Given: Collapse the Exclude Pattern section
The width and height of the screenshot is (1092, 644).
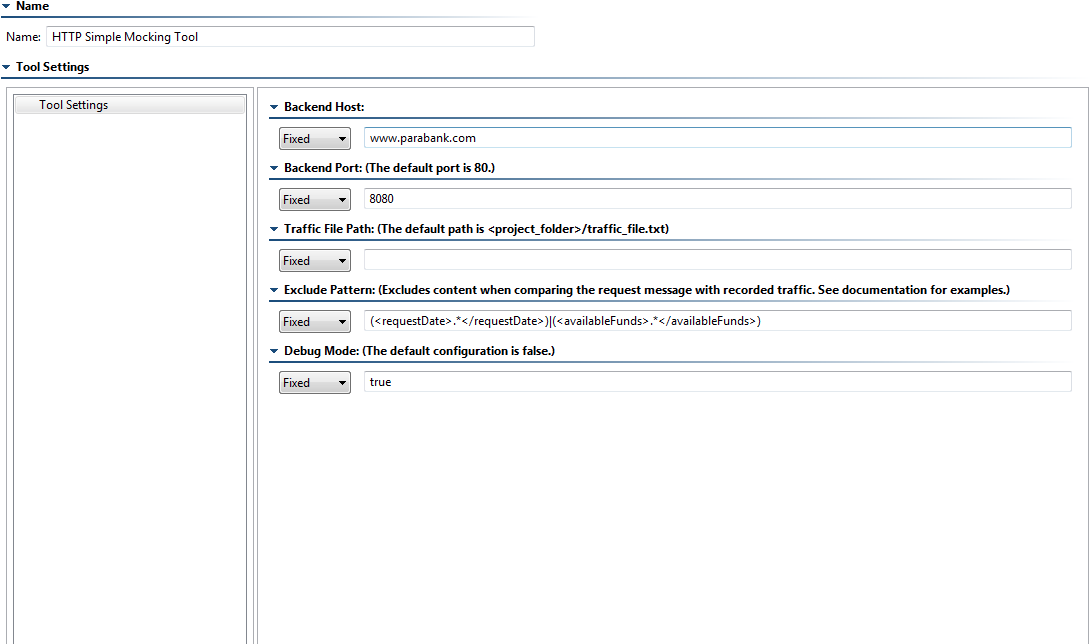Looking at the screenshot, I should coord(274,290).
